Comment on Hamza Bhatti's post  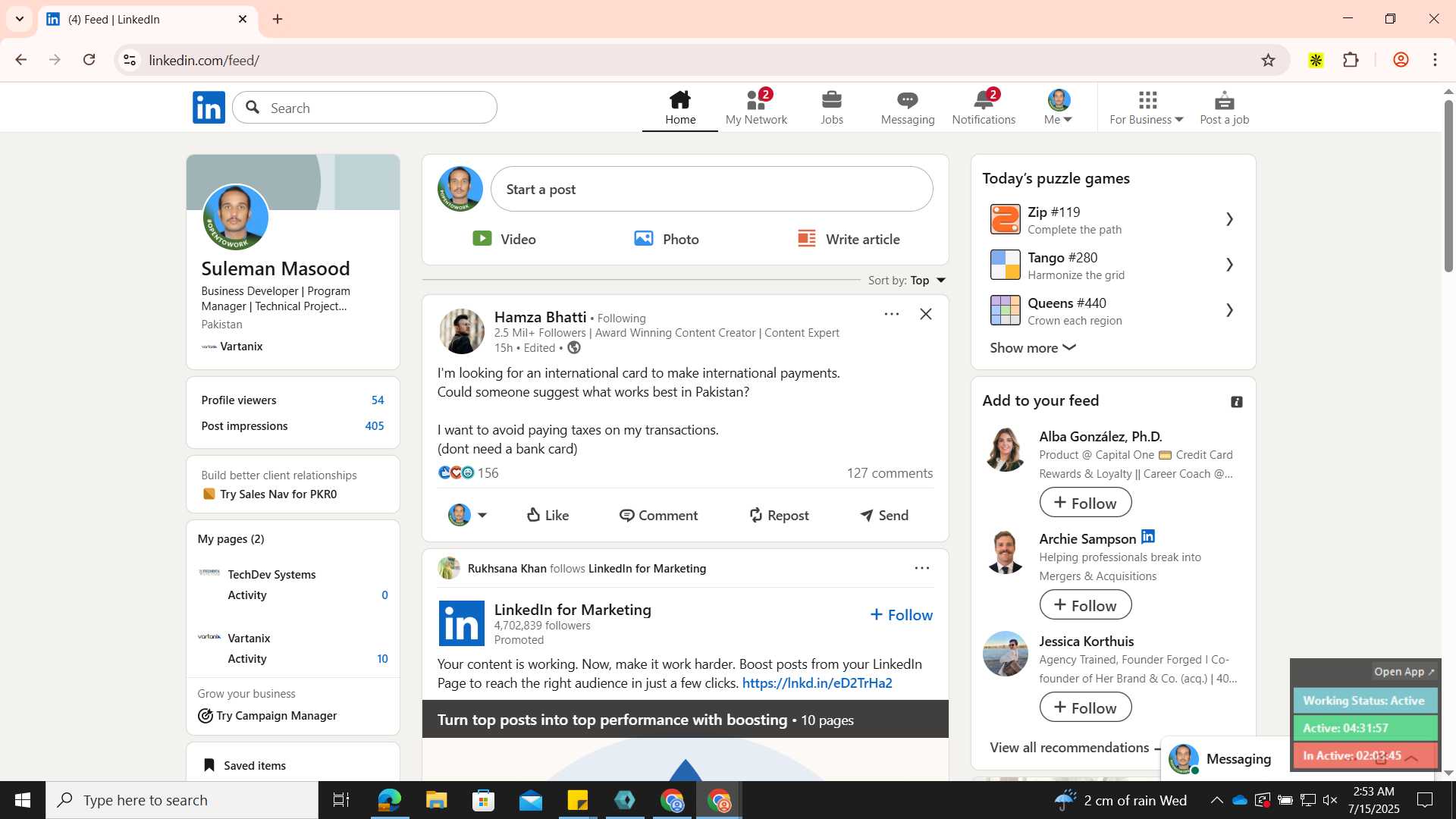(658, 515)
